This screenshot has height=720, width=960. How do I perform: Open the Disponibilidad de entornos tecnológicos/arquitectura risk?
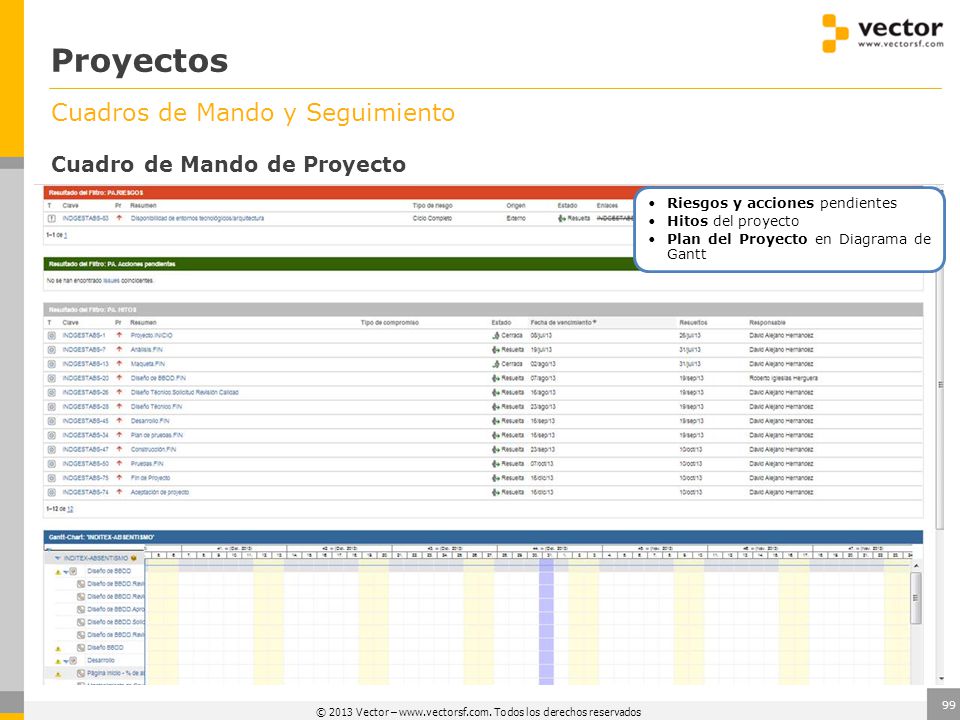click(x=197, y=219)
